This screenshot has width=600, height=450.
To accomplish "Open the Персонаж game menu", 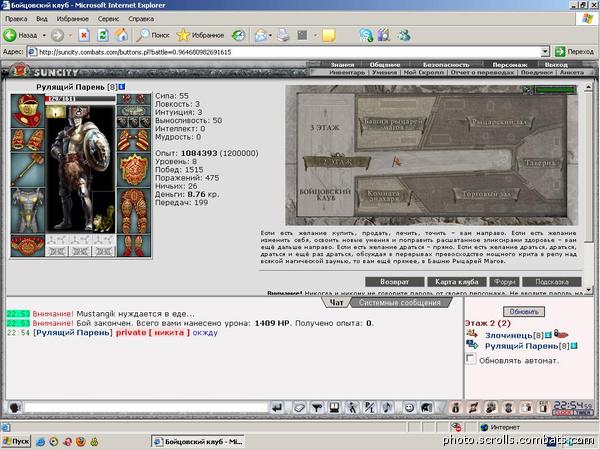I will click(510, 65).
